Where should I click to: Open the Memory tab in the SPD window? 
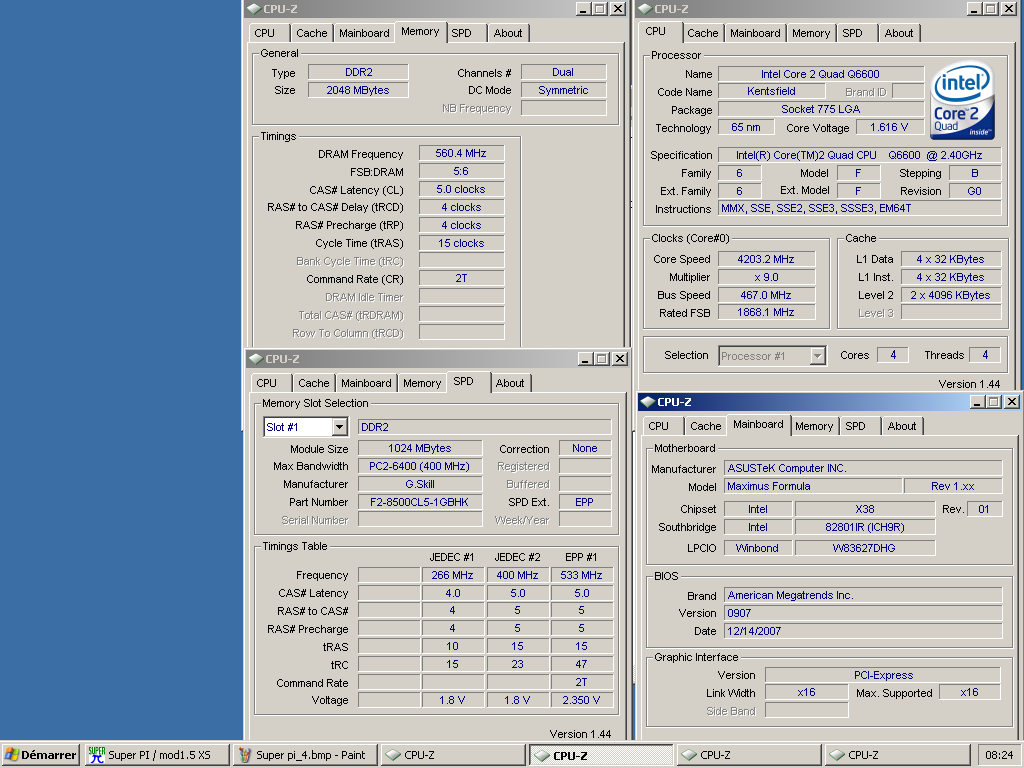[422, 383]
